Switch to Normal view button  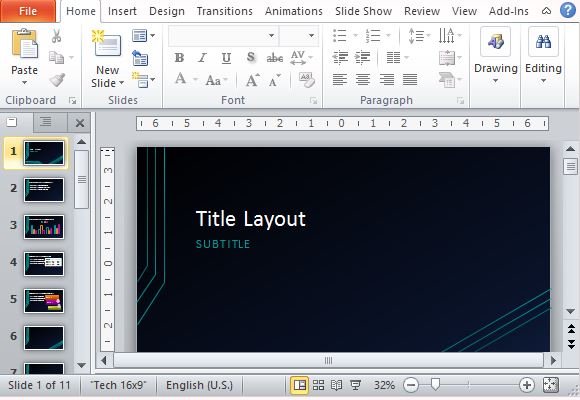pos(300,385)
